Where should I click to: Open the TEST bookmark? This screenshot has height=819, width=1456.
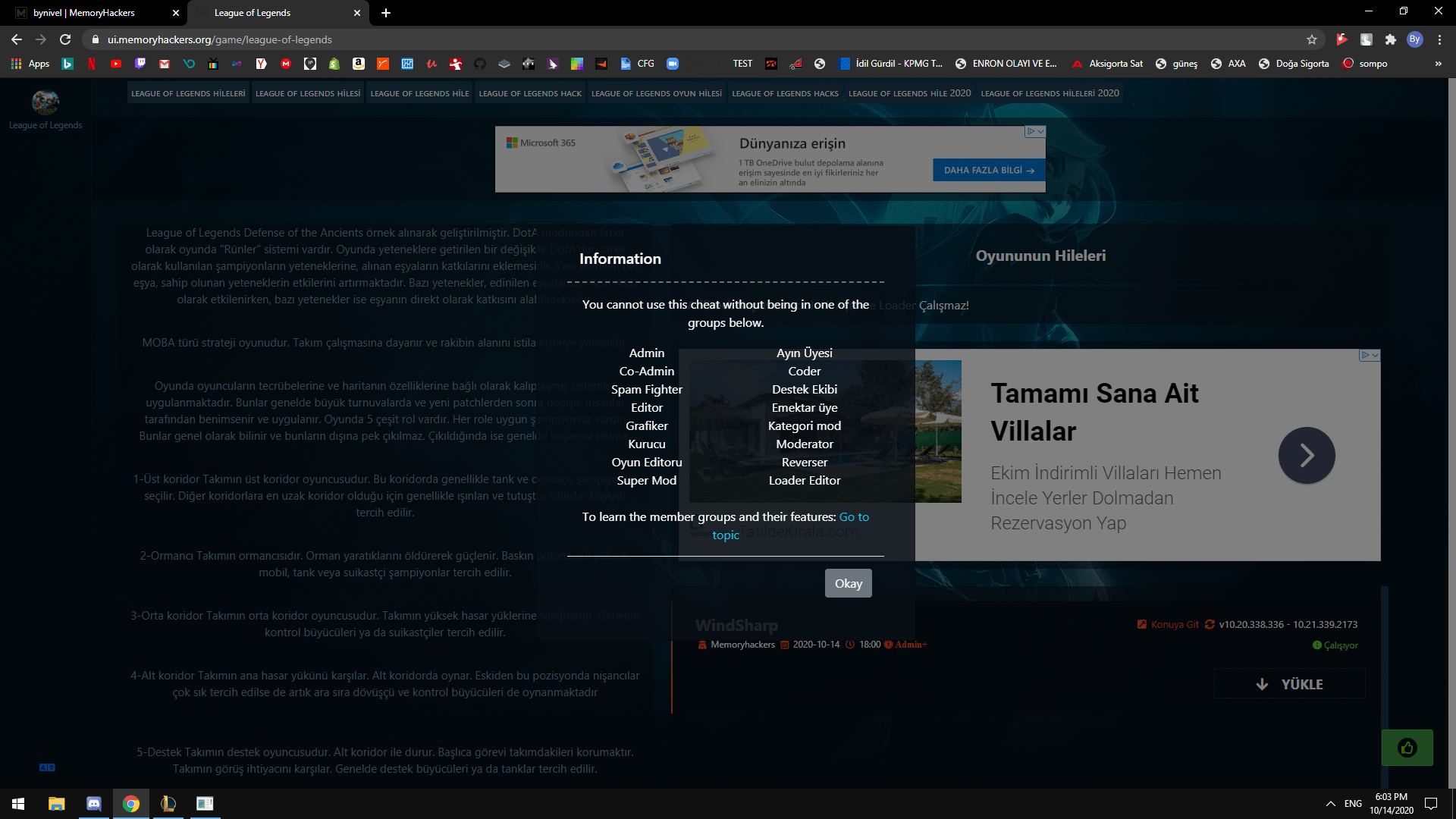[x=742, y=64]
